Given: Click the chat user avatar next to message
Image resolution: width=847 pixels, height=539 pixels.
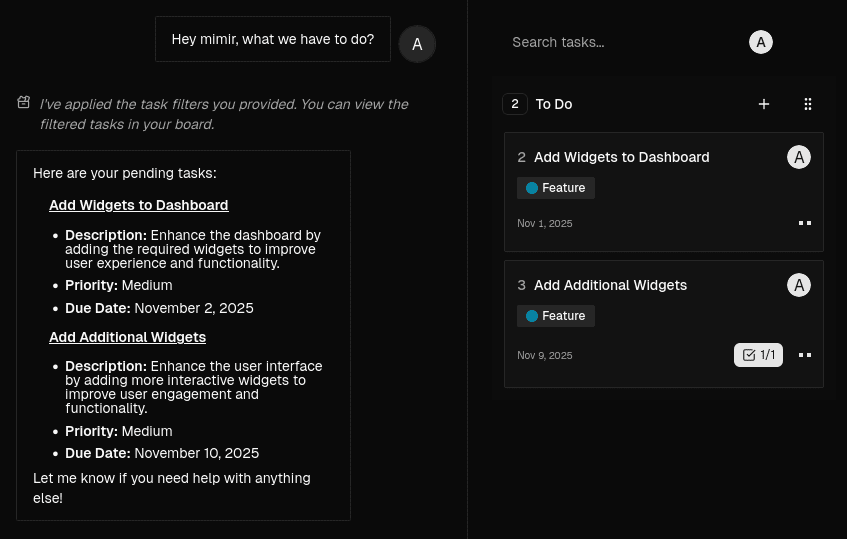Looking at the screenshot, I should tap(417, 44).
